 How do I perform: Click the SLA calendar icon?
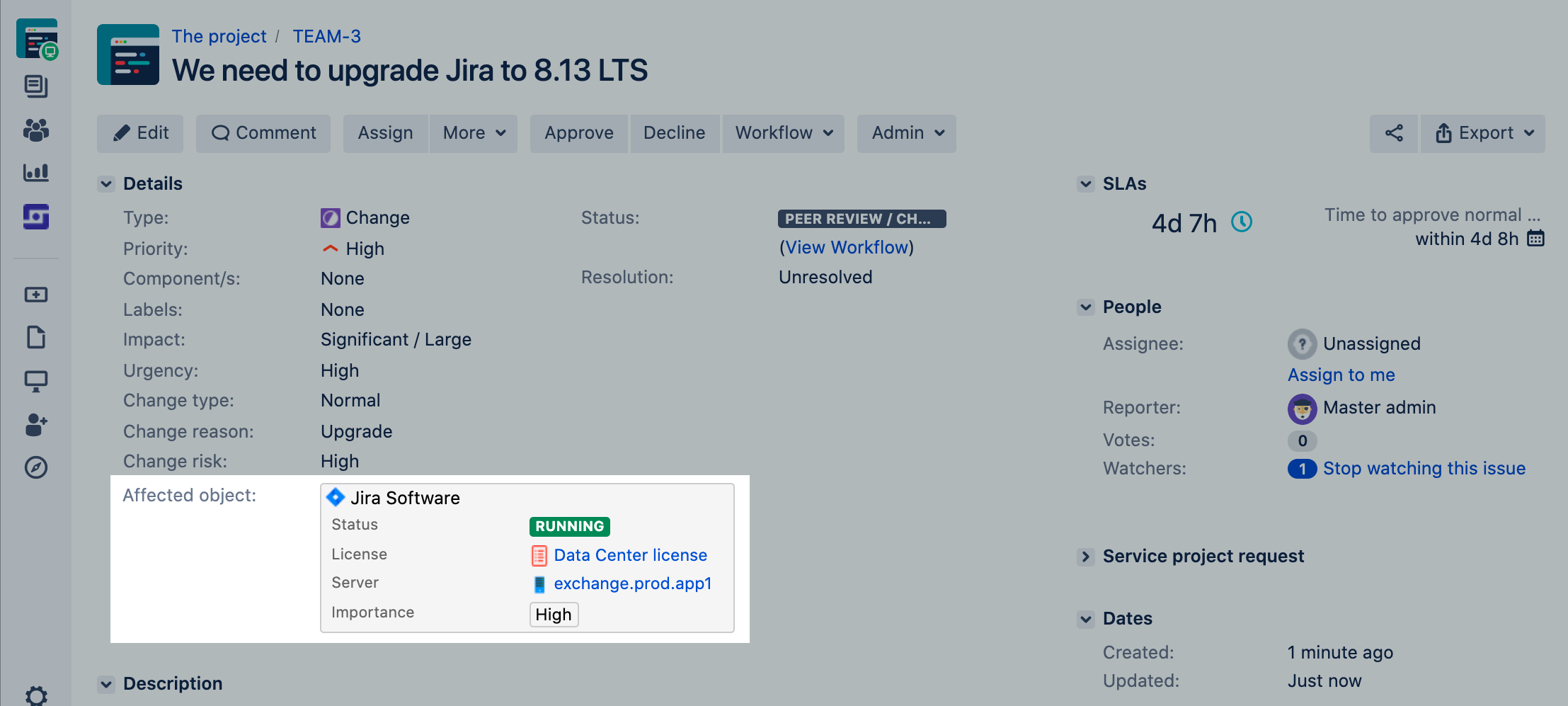click(x=1535, y=239)
